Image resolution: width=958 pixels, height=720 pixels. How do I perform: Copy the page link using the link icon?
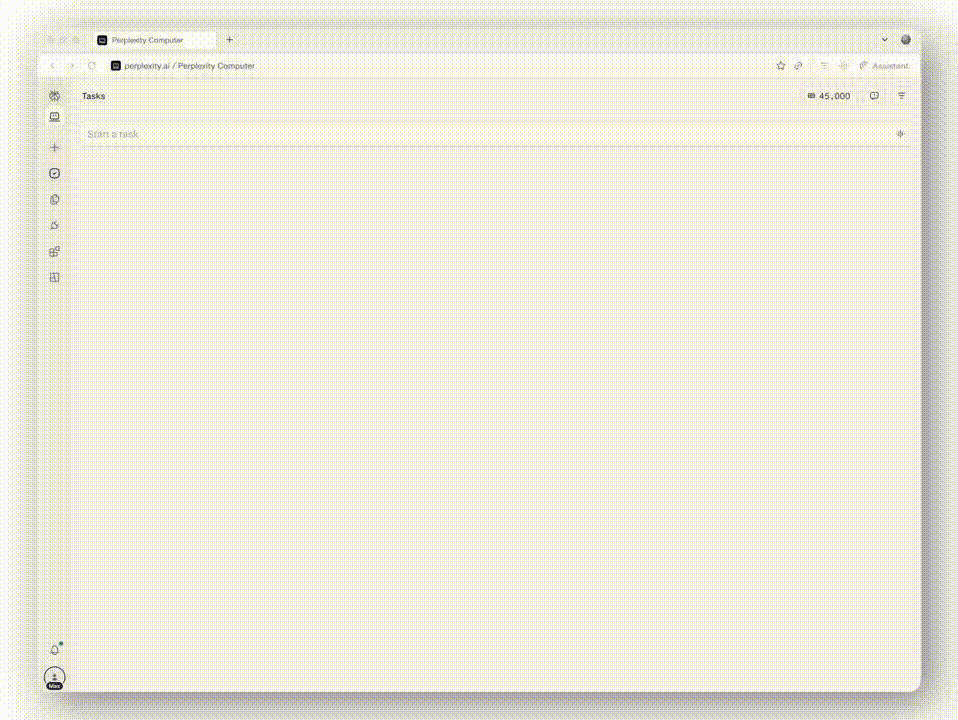[798, 66]
